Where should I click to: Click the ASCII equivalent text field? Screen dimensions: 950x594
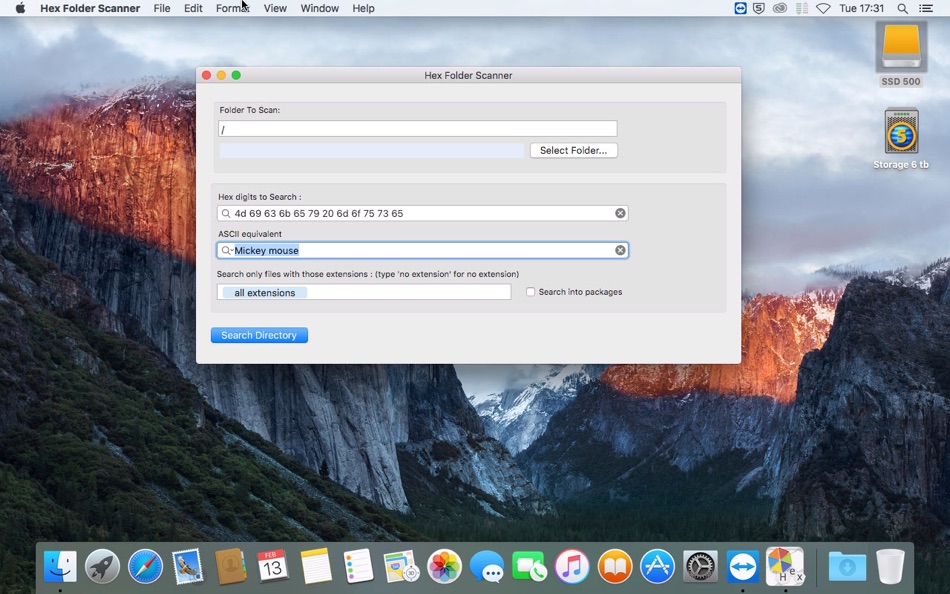[422, 250]
